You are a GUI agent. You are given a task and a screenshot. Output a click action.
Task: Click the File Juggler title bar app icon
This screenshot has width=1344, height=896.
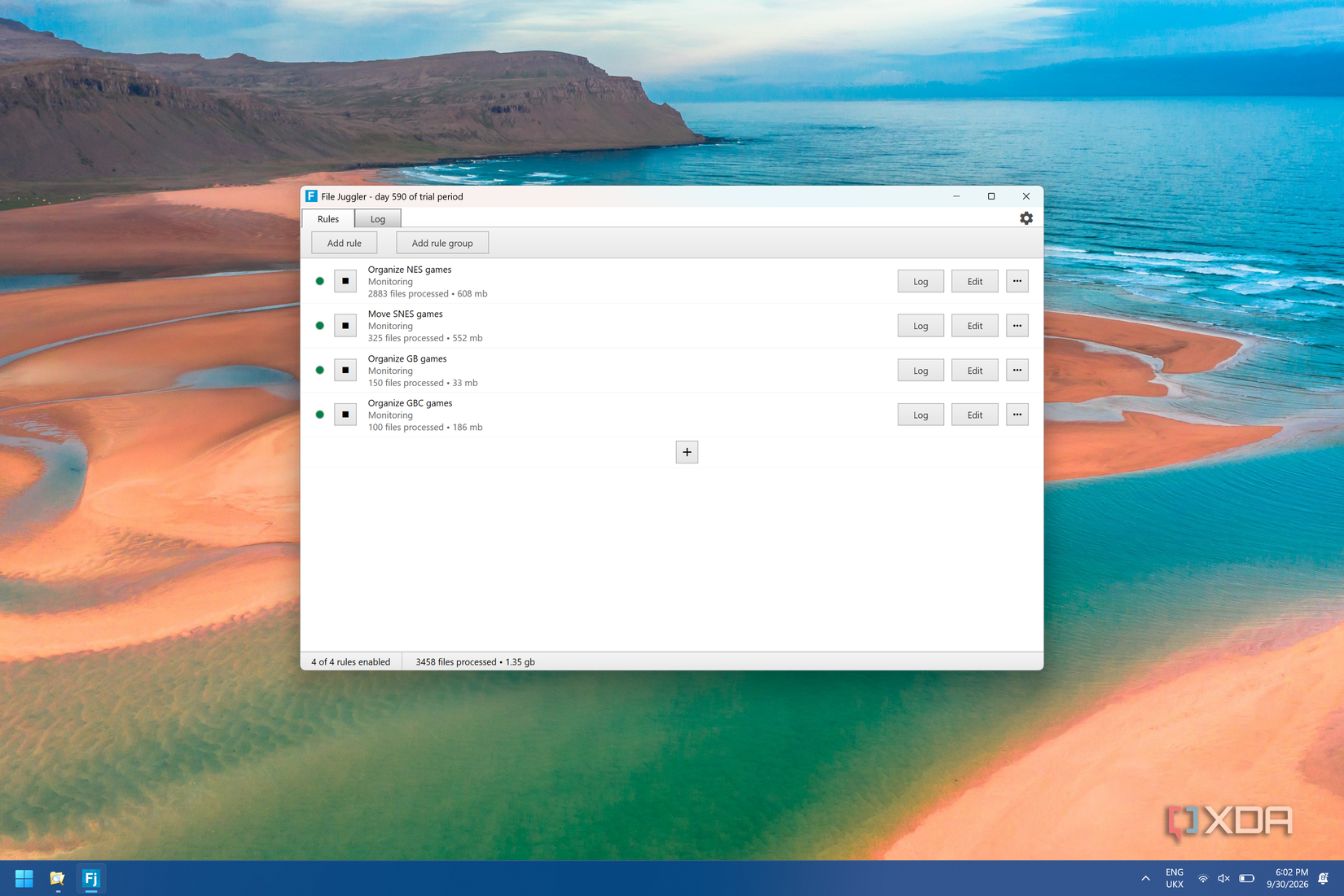[x=311, y=196]
